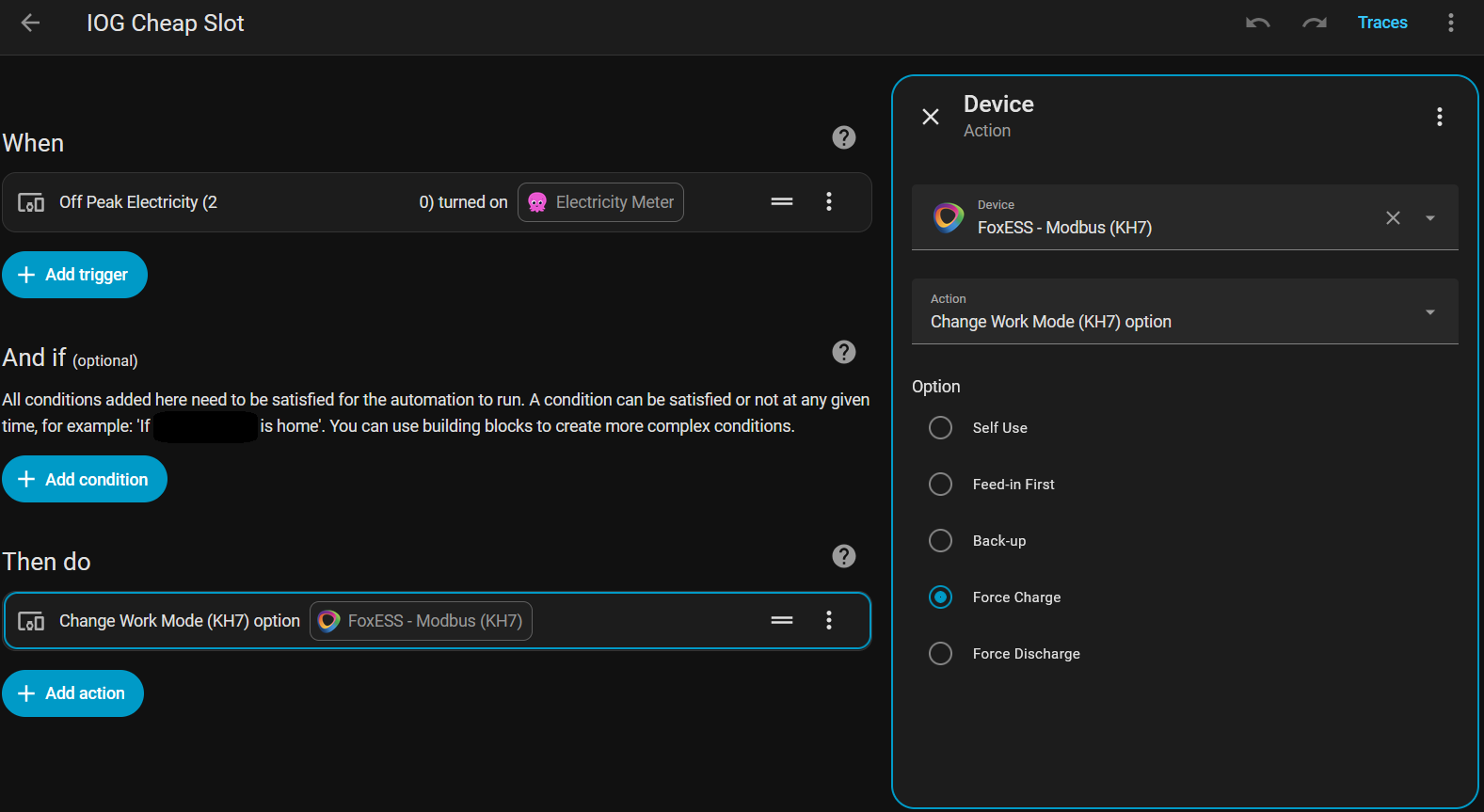Open Traces for this automation
The width and height of the screenshot is (1484, 812).
(x=1382, y=23)
